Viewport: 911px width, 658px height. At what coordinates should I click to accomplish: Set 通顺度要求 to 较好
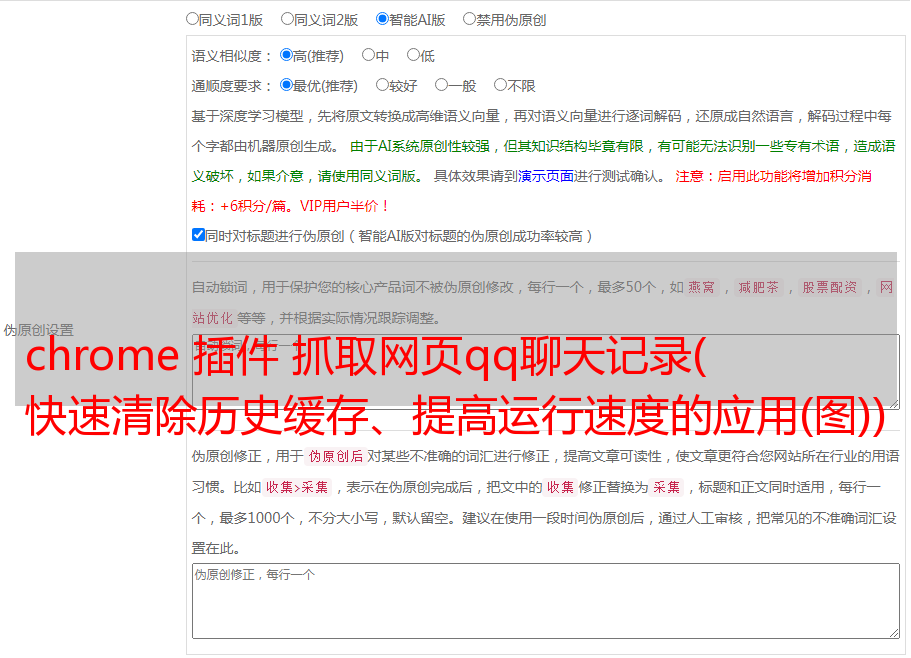coord(382,85)
